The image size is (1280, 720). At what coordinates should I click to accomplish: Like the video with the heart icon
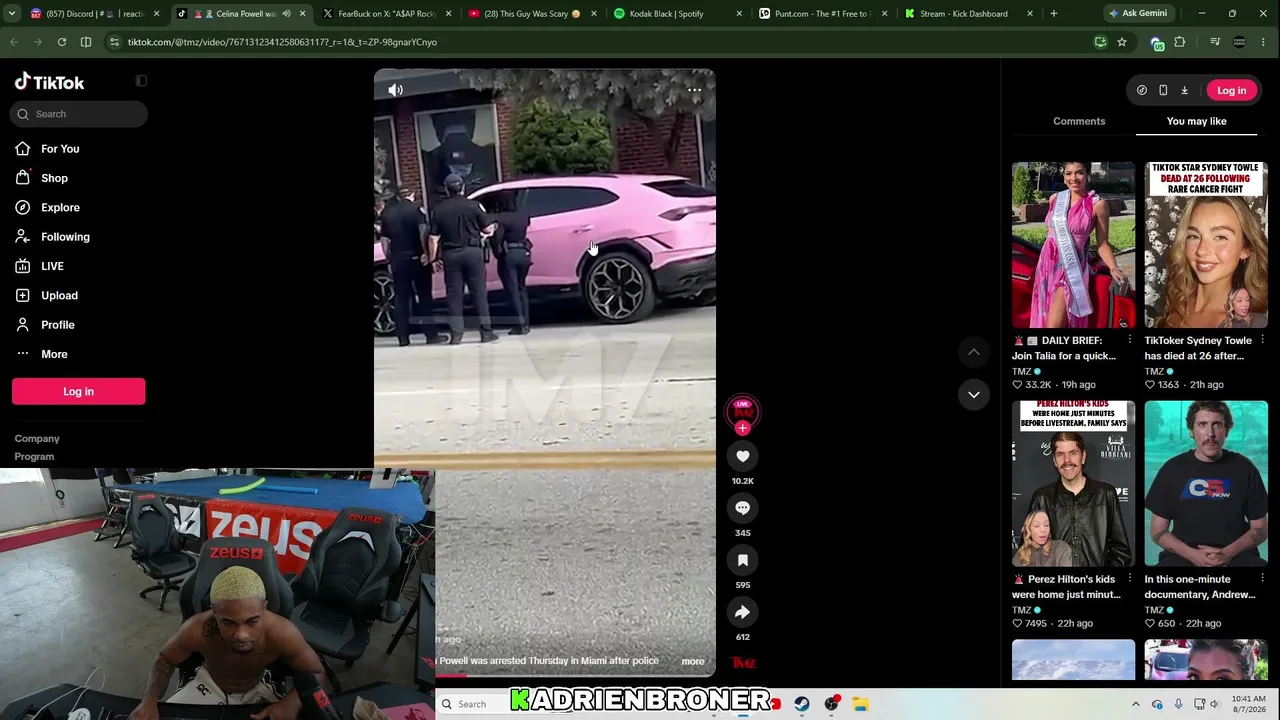(742, 456)
